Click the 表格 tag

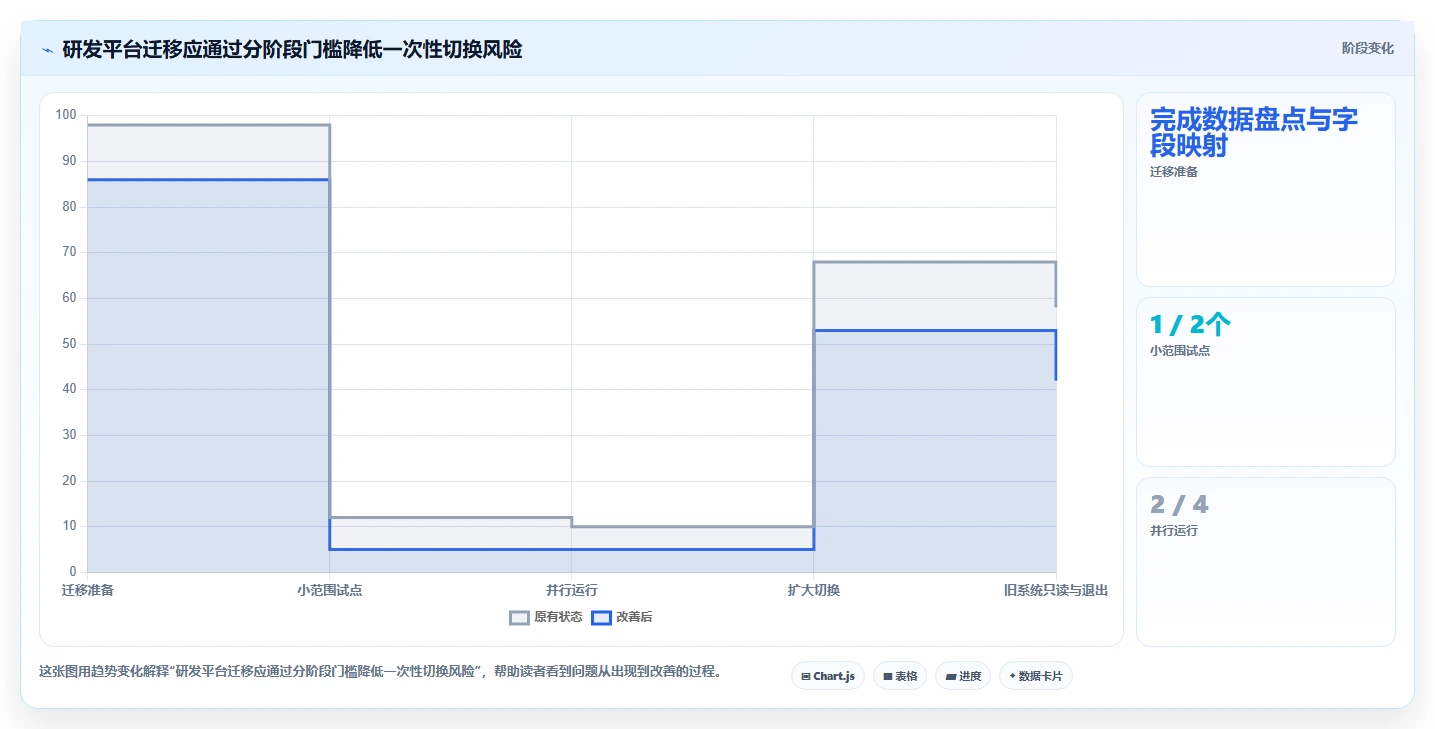[900, 676]
